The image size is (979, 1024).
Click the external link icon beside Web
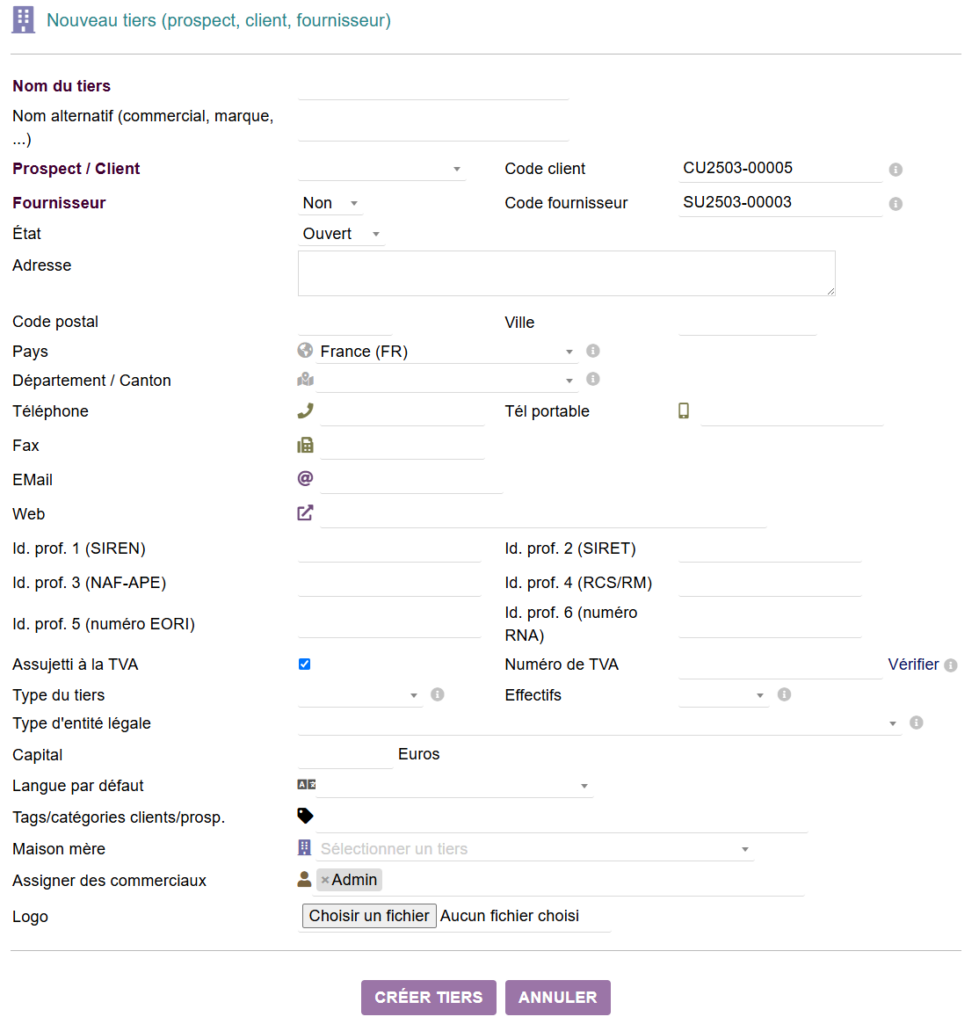tap(305, 513)
